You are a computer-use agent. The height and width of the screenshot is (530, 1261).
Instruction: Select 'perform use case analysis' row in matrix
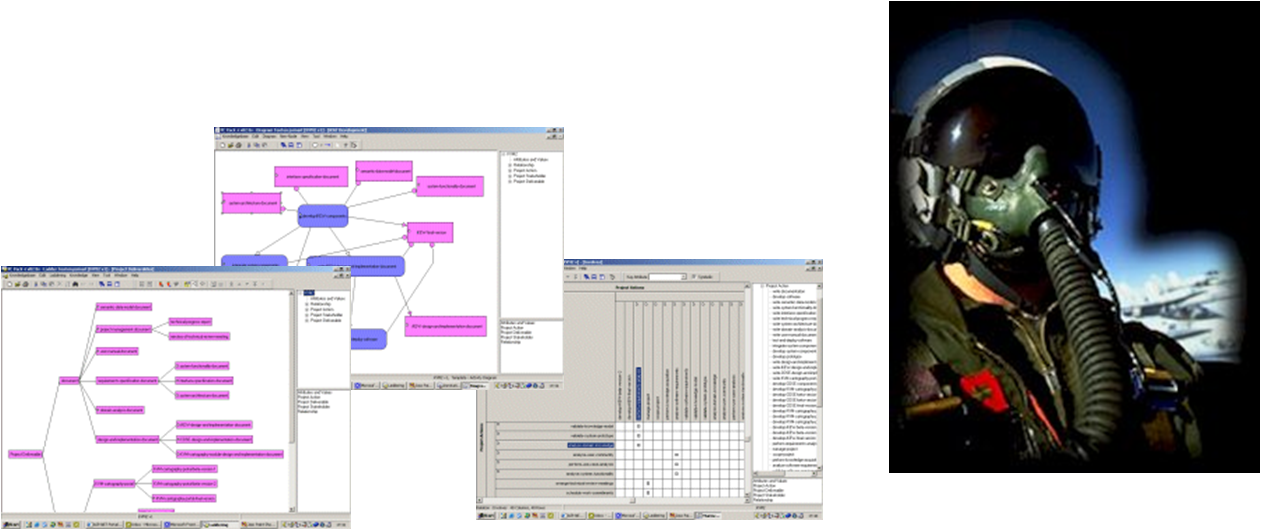556,464
